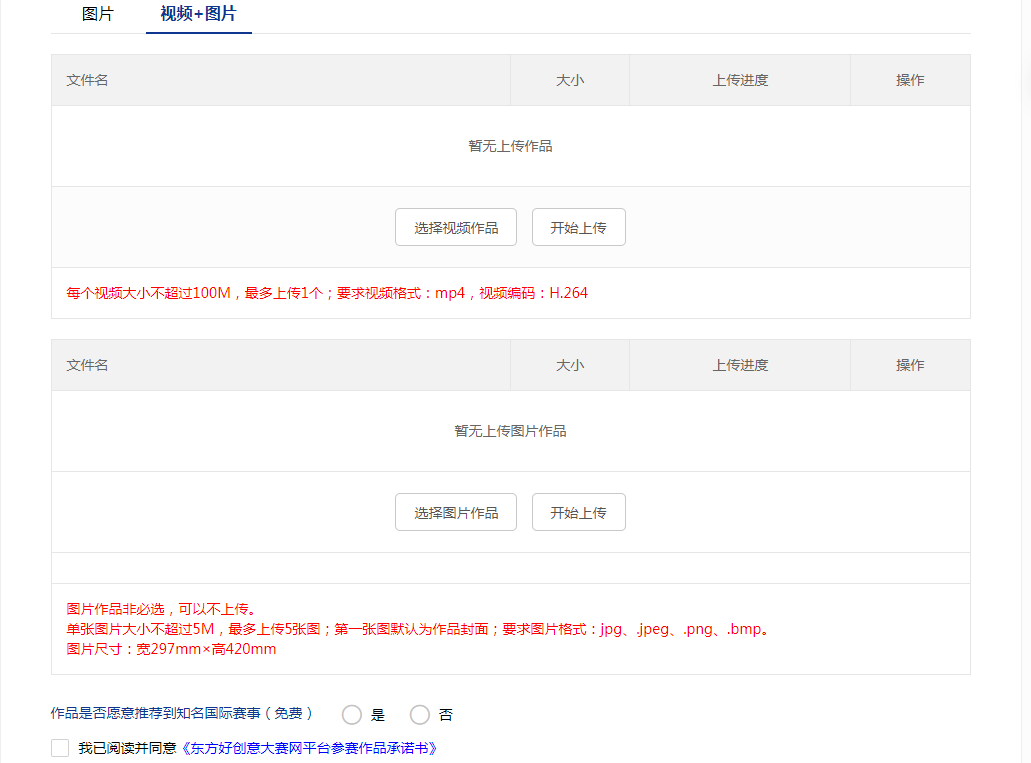
Task: Click 操作 header in video table
Action: click(x=910, y=80)
